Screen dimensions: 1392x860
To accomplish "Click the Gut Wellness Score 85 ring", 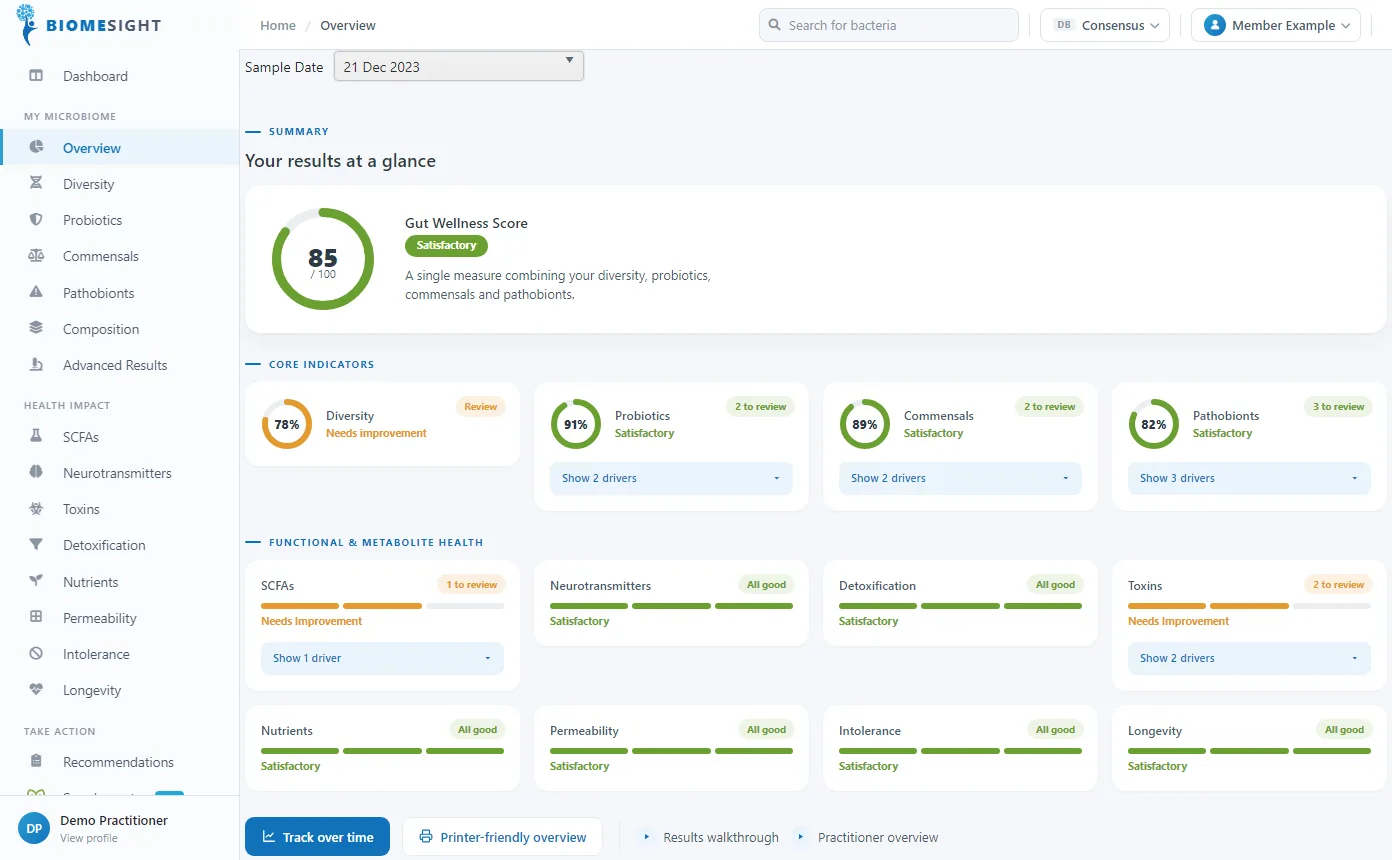I will coord(323,259).
